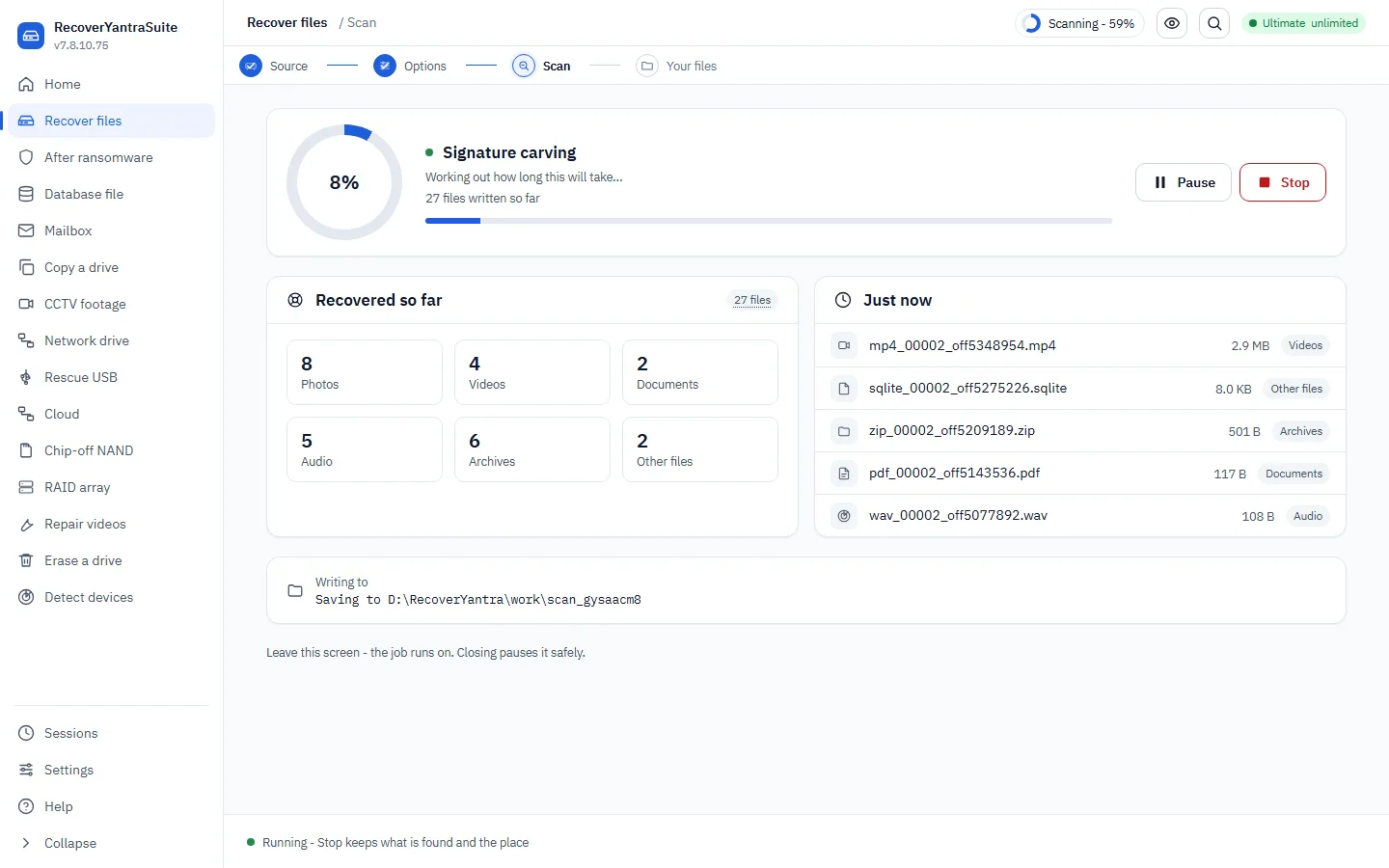
Task: Click the Chip-off NAND icon
Action: [x=26, y=450]
